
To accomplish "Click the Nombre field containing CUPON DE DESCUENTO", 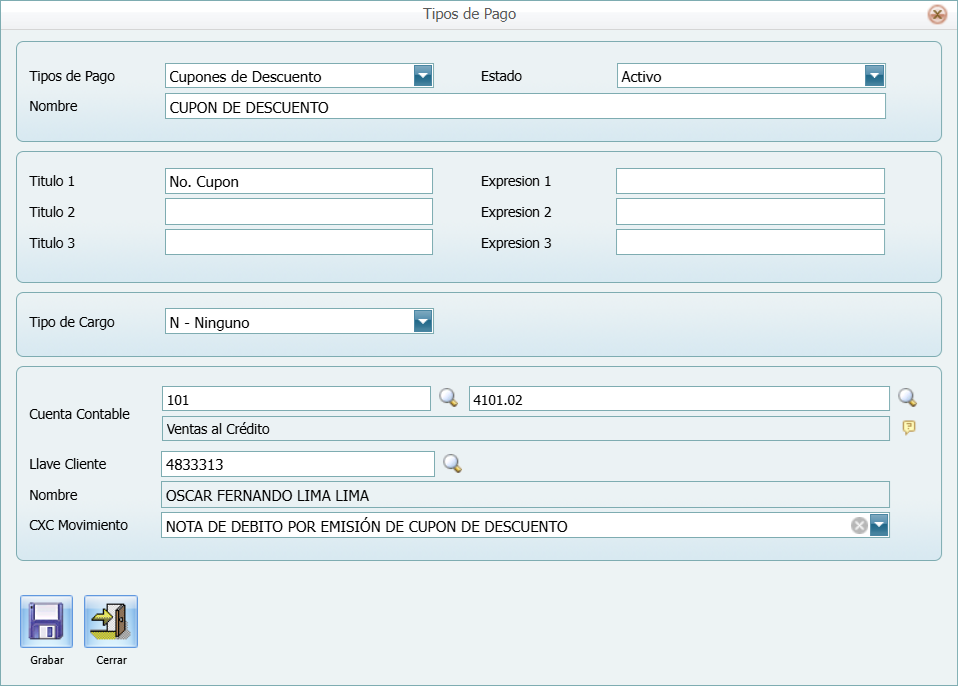I will (525, 105).
